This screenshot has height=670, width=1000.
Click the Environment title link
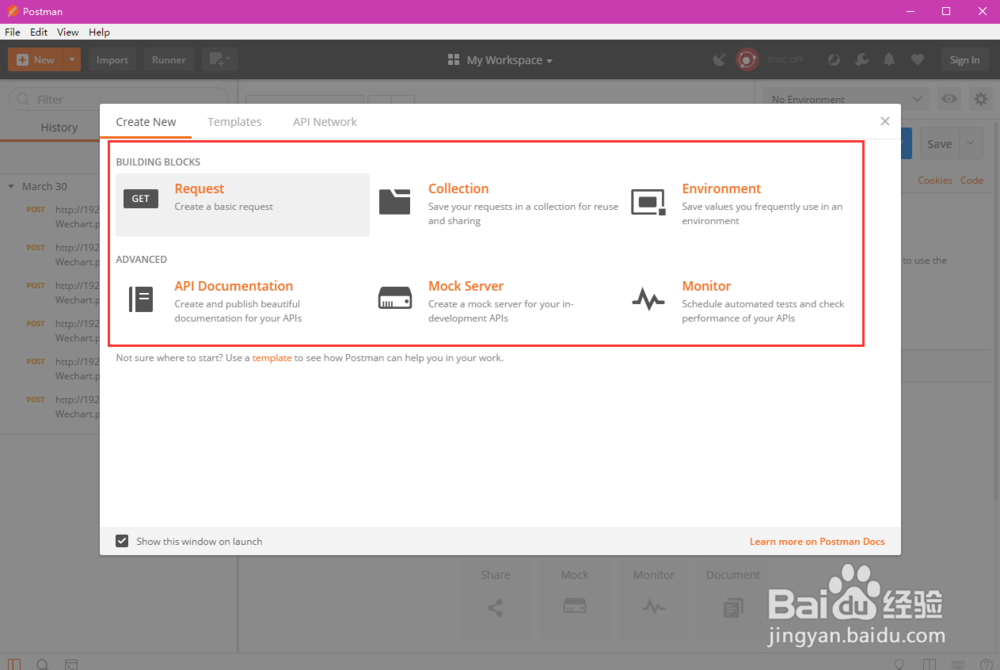pyautogui.click(x=721, y=189)
